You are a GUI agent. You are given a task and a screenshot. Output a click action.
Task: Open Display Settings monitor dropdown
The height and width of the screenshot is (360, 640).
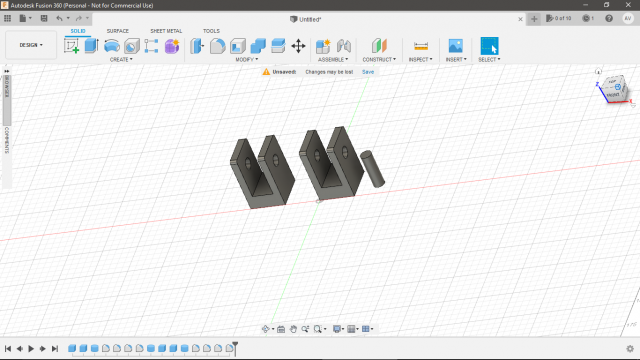click(x=338, y=329)
